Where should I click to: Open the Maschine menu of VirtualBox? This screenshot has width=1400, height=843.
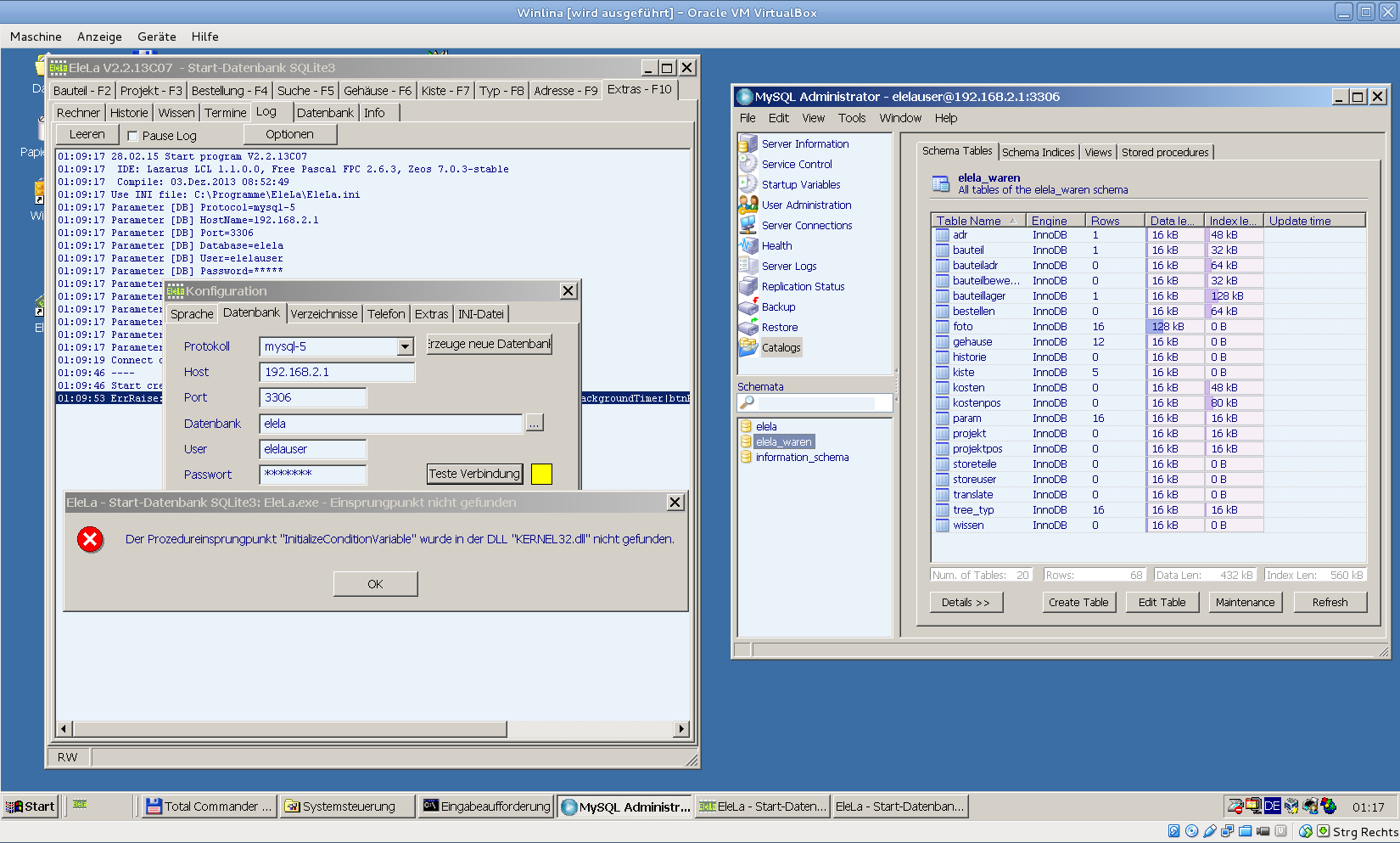[36, 37]
